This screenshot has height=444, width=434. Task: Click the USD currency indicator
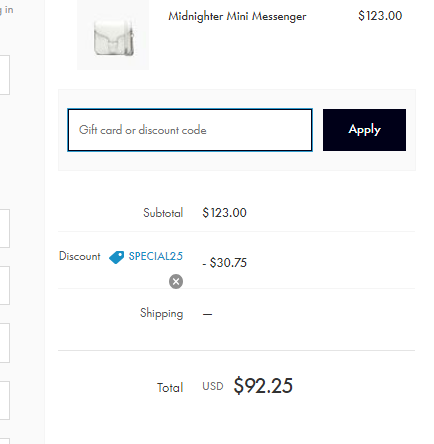pos(213,386)
